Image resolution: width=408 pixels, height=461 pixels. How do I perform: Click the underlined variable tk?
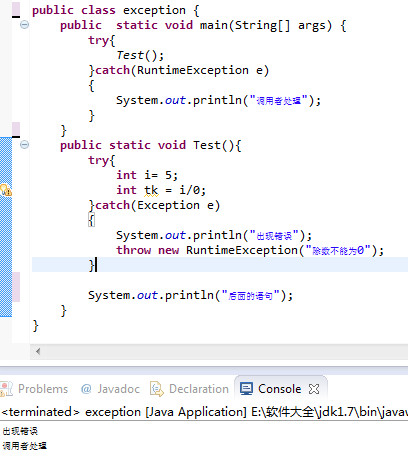[151, 190]
